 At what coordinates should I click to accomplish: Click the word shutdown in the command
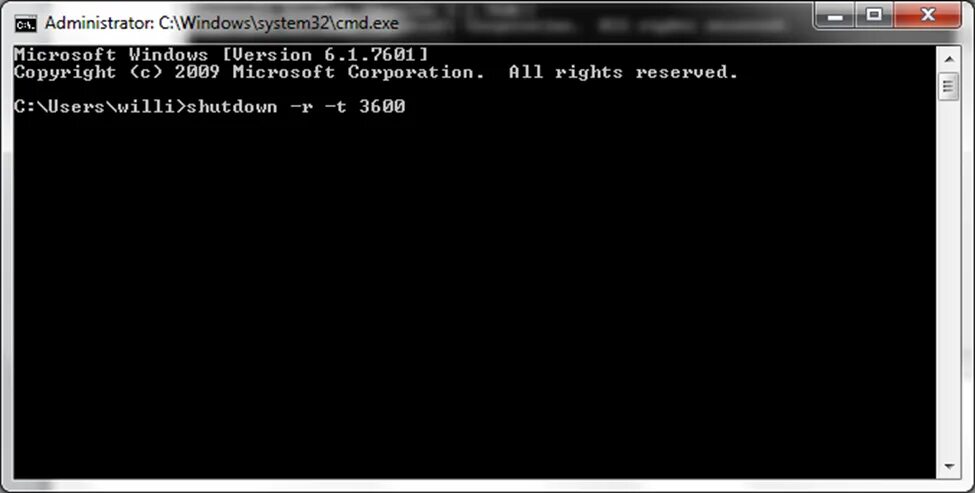(x=232, y=106)
